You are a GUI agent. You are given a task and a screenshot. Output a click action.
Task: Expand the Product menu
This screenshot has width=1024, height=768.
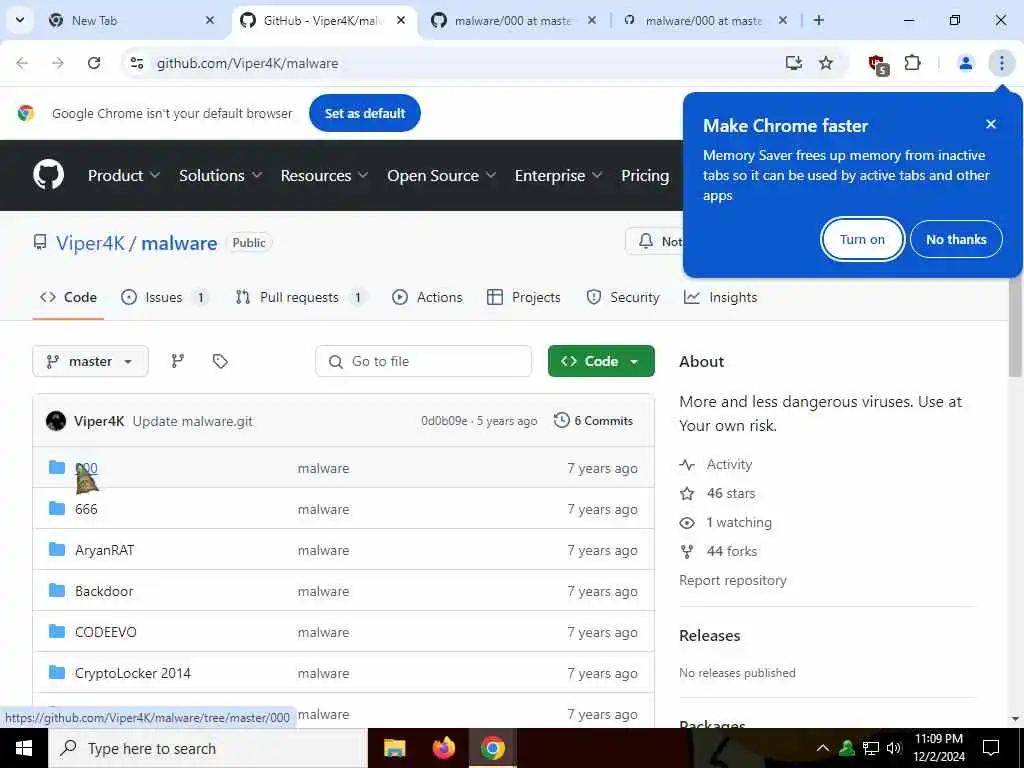click(124, 176)
